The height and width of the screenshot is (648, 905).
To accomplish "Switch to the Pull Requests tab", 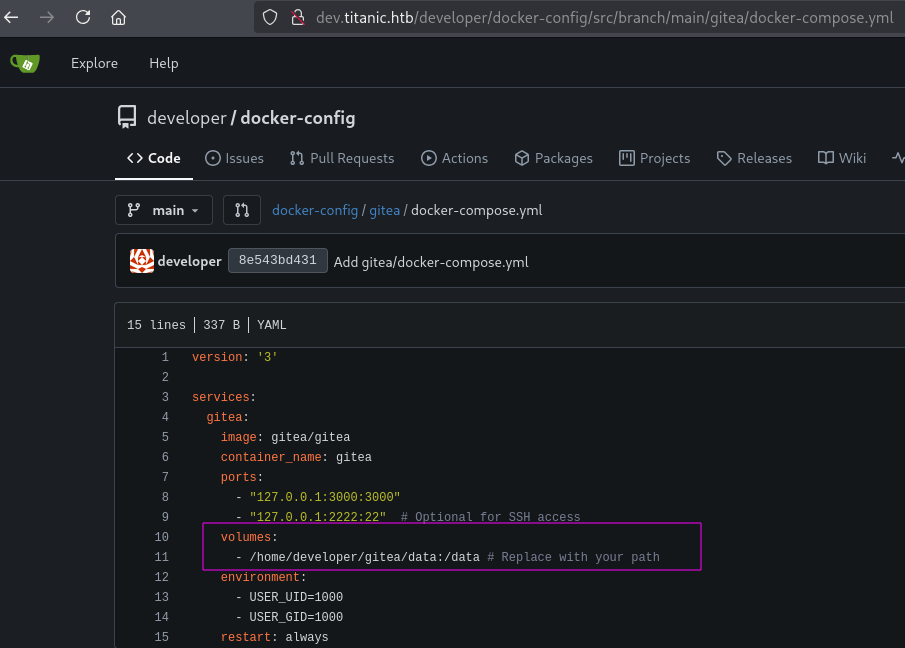I will click(x=342, y=158).
